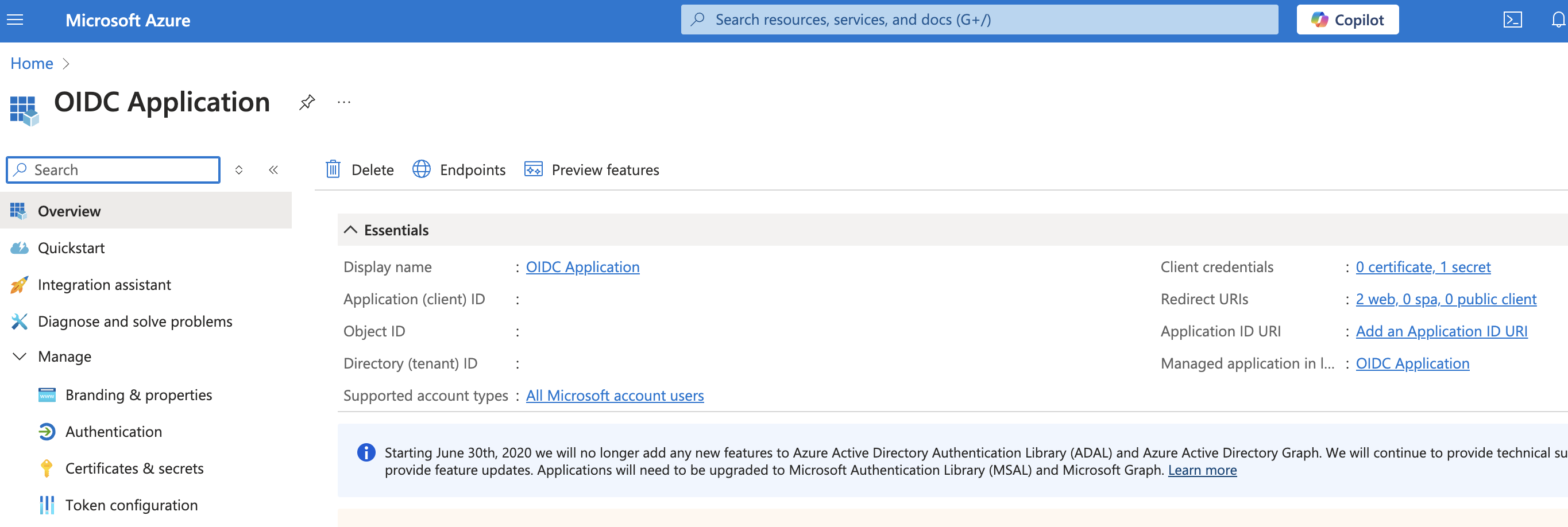Click the breadcrumb chevron after Home
Viewport: 1568px width, 527px height.
[x=67, y=63]
